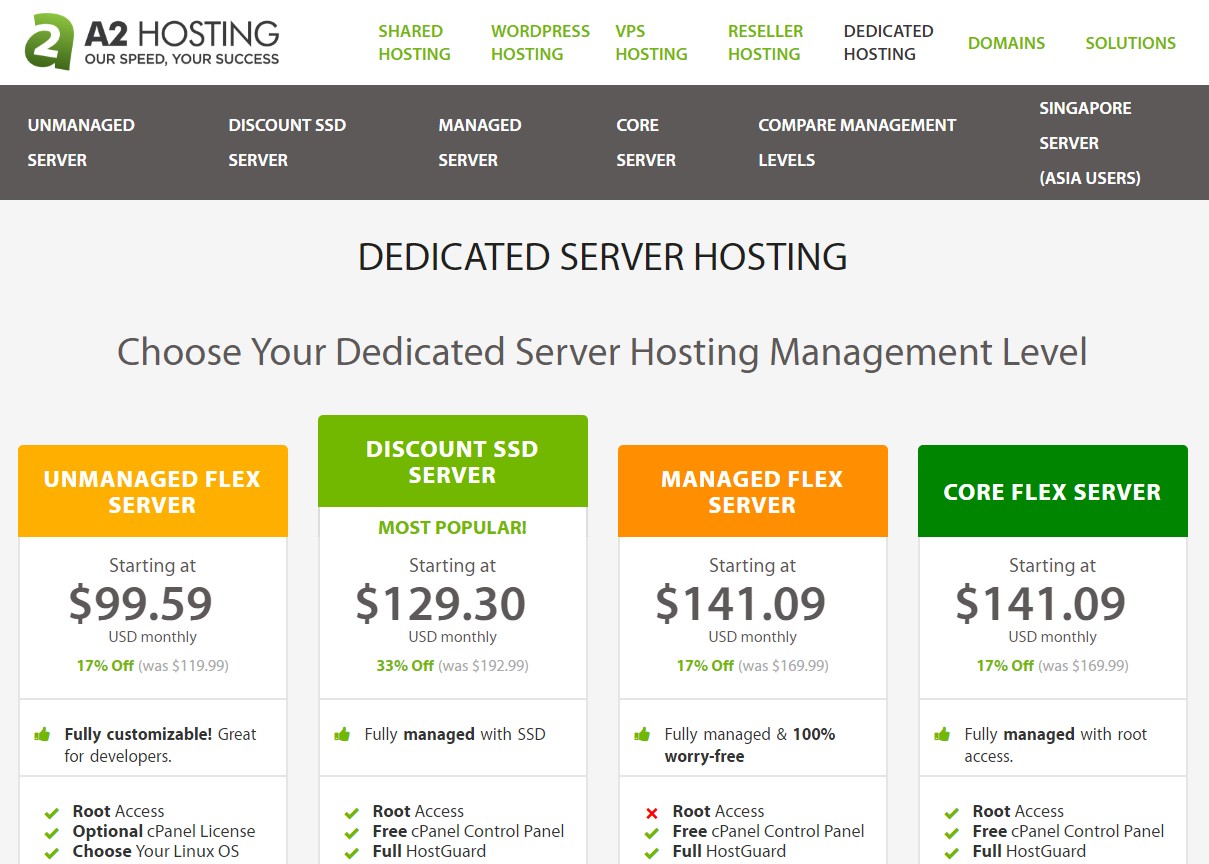This screenshot has height=864, width=1209.
Task: Open Reseller Hosting menu
Action: click(765, 43)
